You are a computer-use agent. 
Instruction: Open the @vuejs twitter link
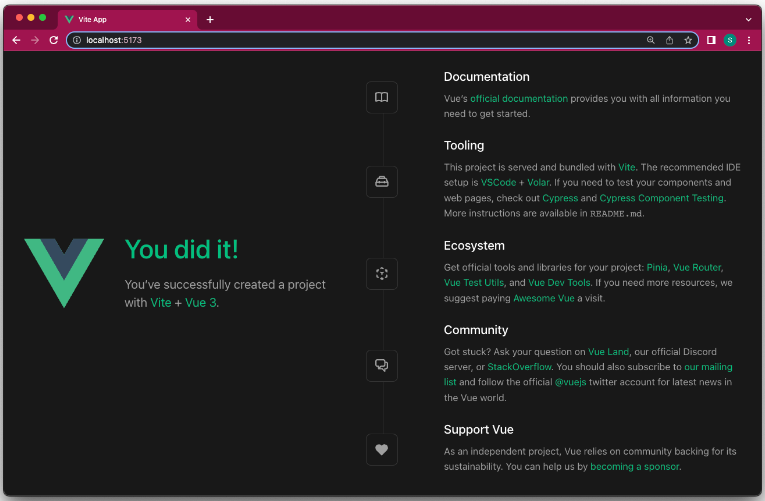coord(570,382)
